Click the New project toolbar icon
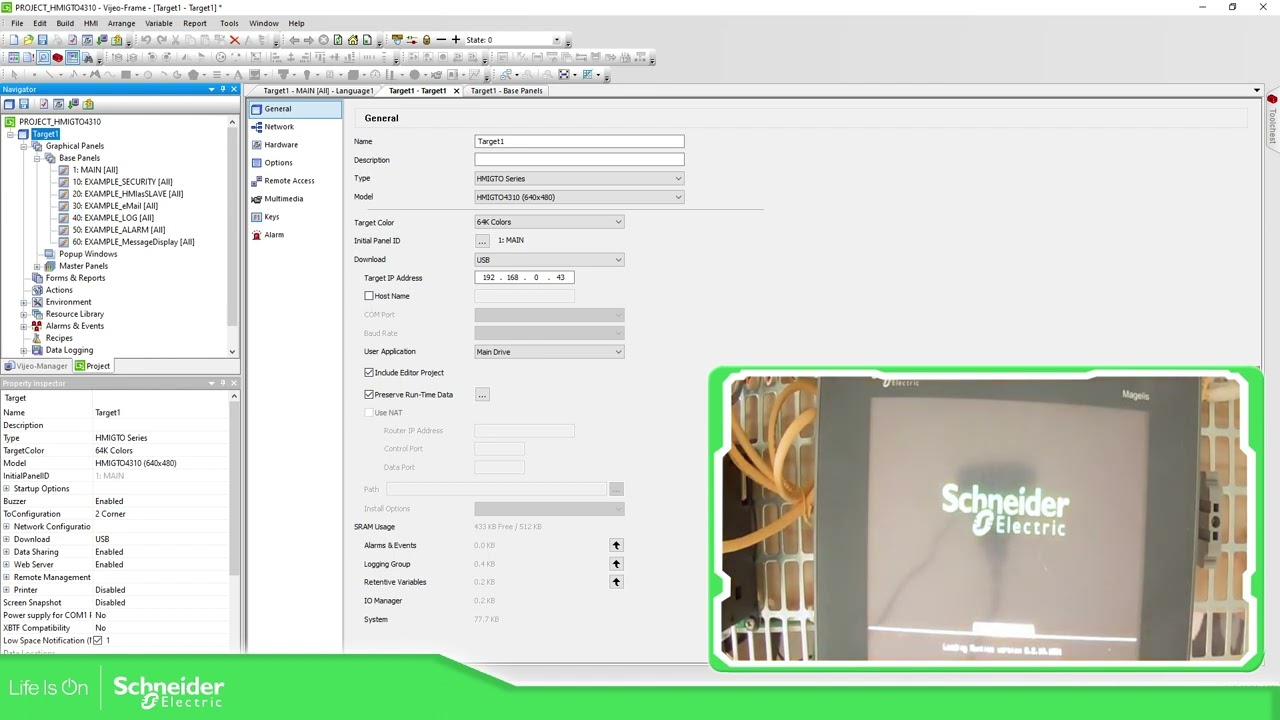The image size is (1280, 720). pos(14,40)
